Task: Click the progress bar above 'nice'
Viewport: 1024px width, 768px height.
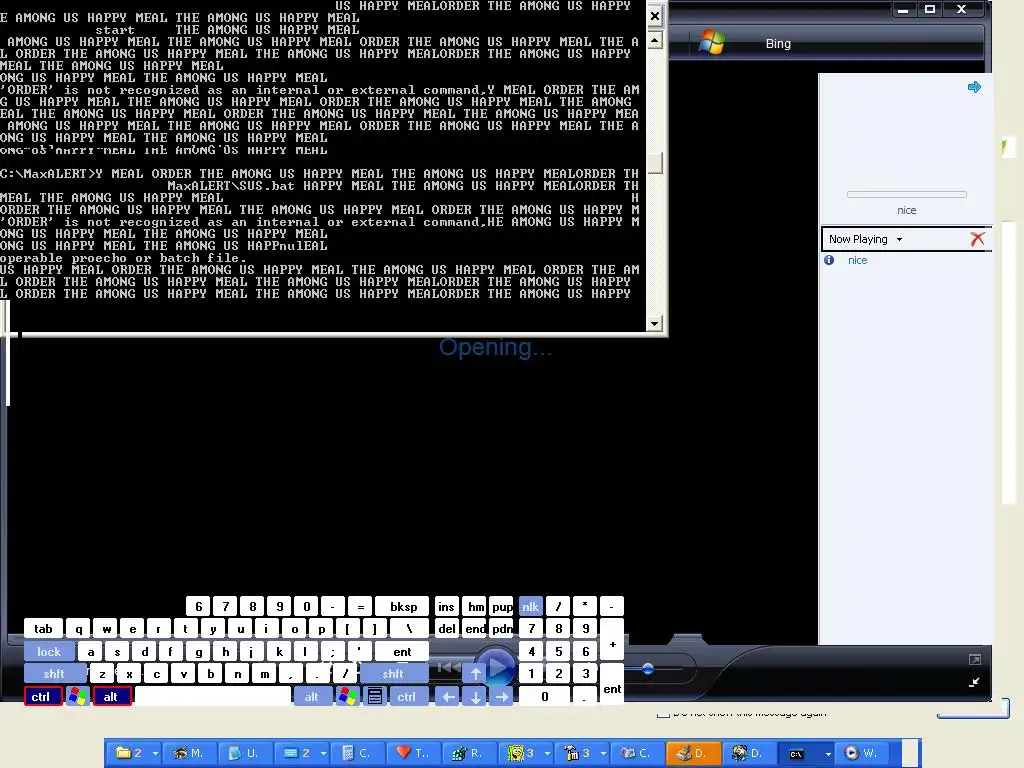Action: (x=906, y=194)
